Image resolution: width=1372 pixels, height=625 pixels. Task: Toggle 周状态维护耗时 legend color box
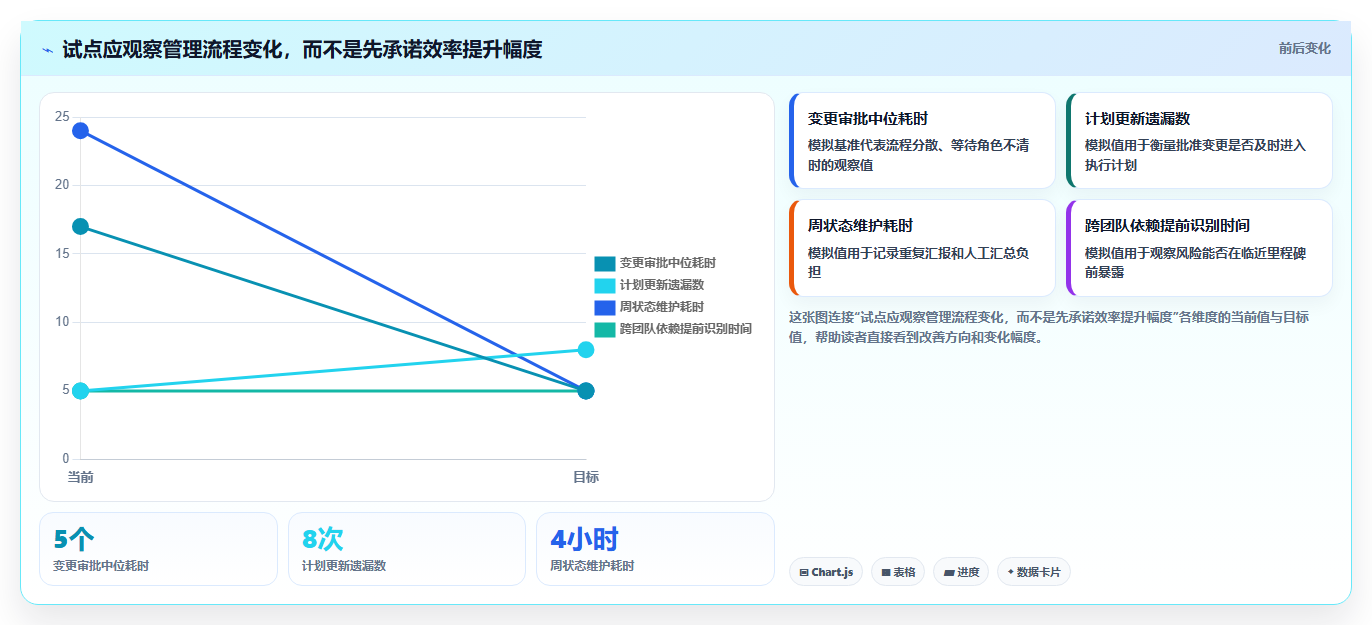pyautogui.click(x=605, y=307)
